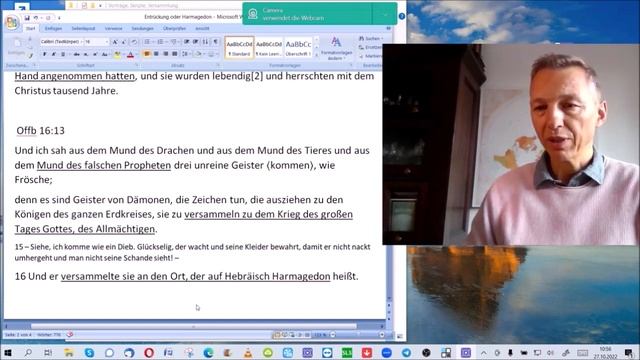Toggle underline formatting
Screen dimensions: 640x360
pyautogui.click(x=63, y=54)
